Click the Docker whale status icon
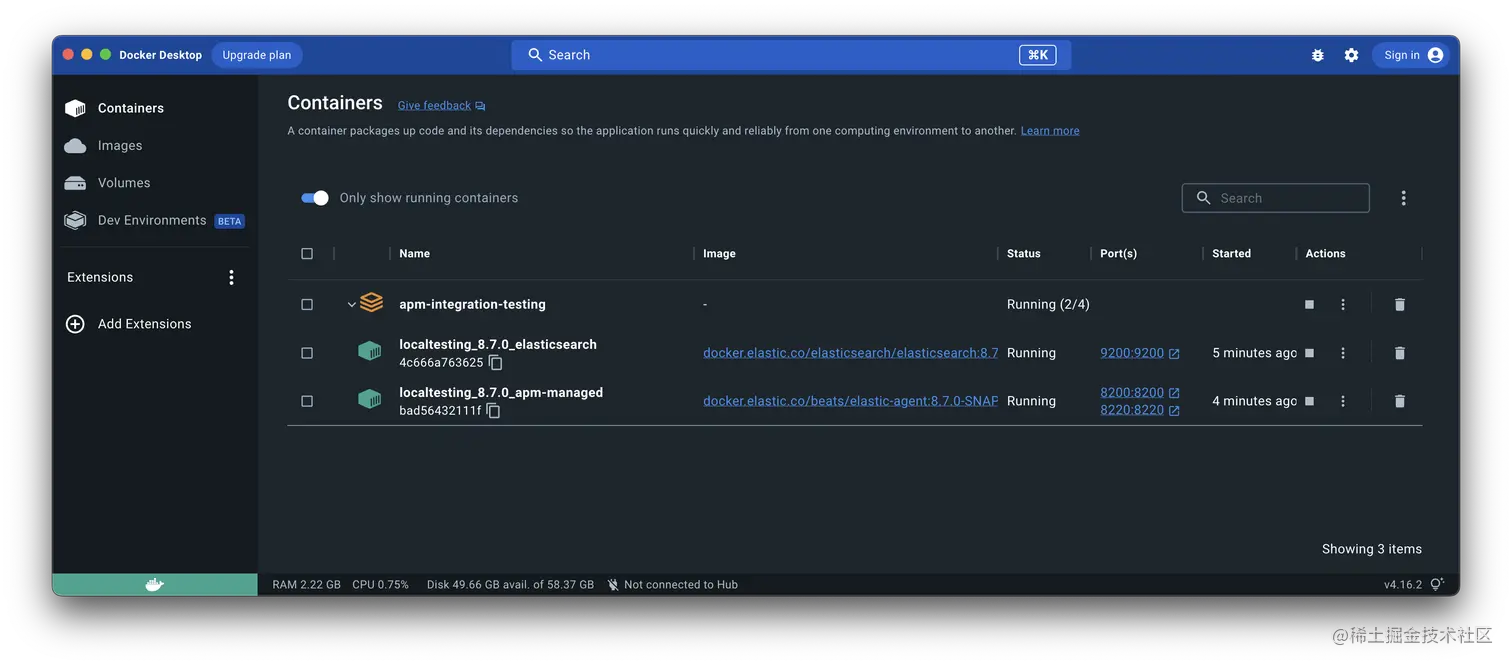 click(155, 585)
